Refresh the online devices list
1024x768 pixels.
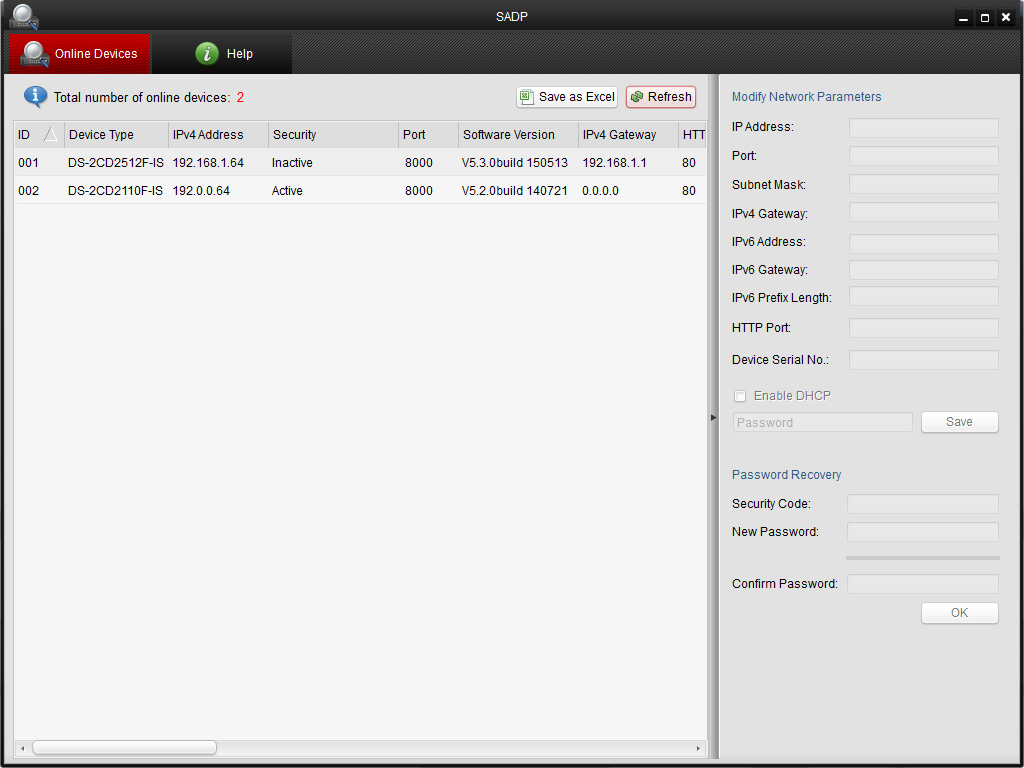click(x=661, y=97)
